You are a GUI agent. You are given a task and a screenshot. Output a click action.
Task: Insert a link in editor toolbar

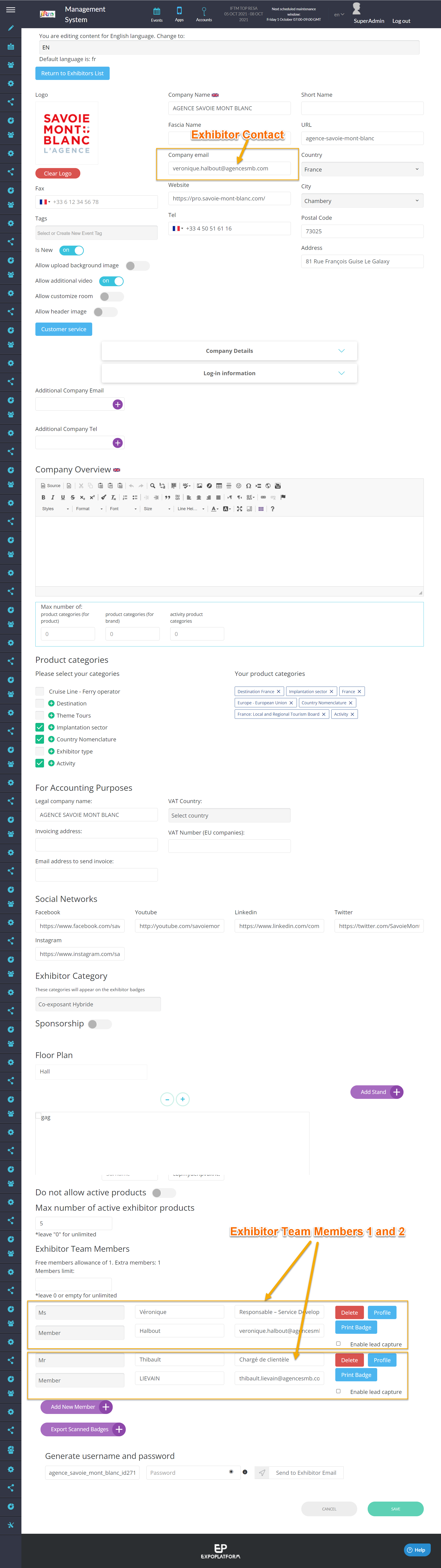point(263,497)
